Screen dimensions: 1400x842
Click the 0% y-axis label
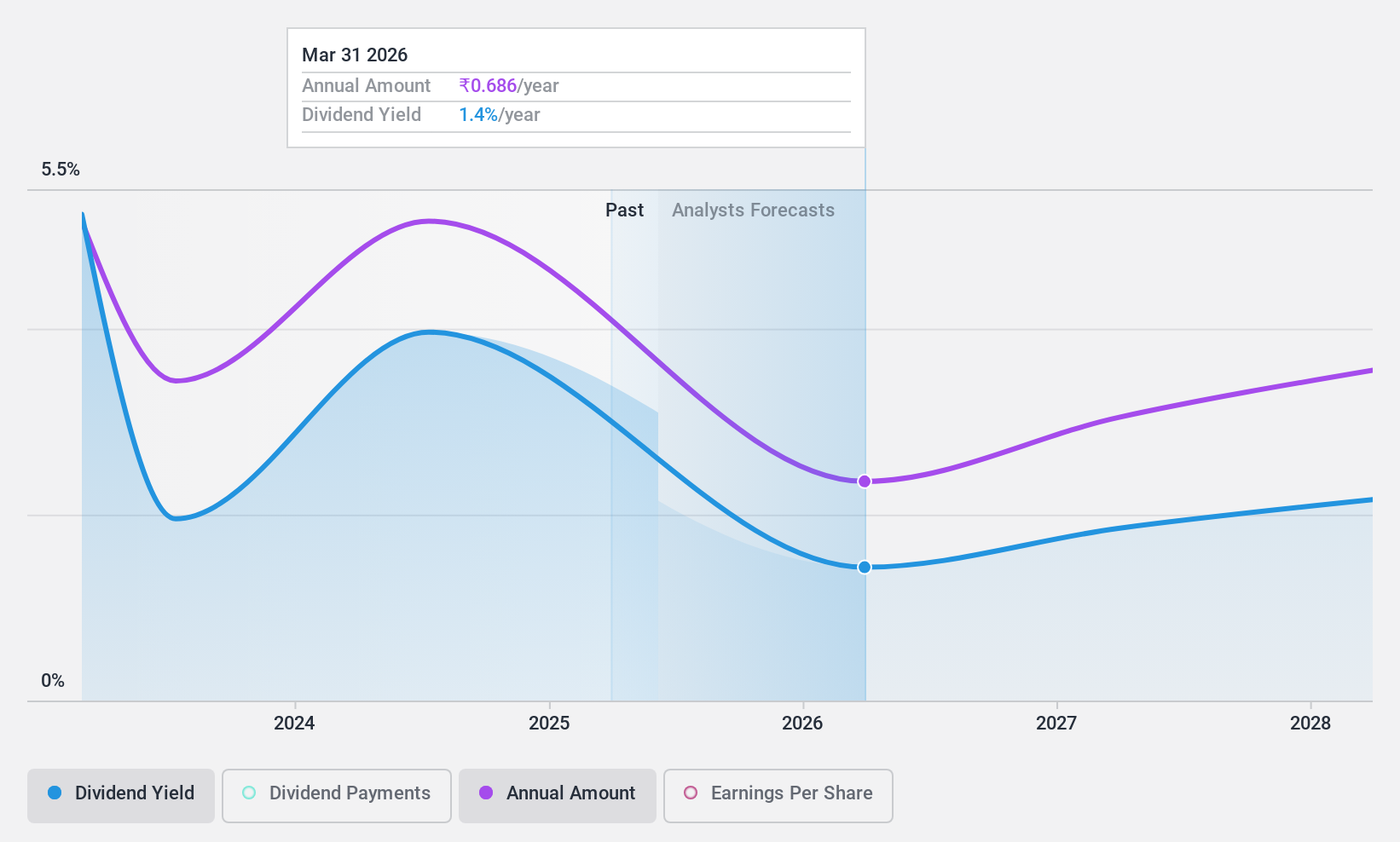pos(53,681)
